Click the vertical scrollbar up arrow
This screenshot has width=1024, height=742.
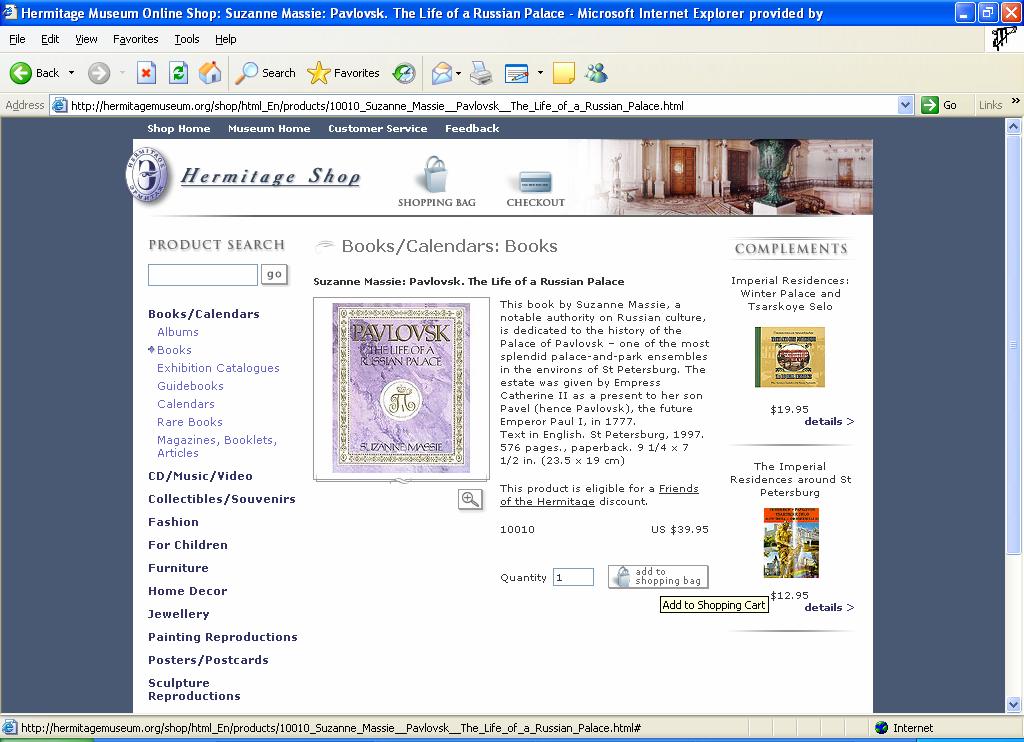[1013, 126]
